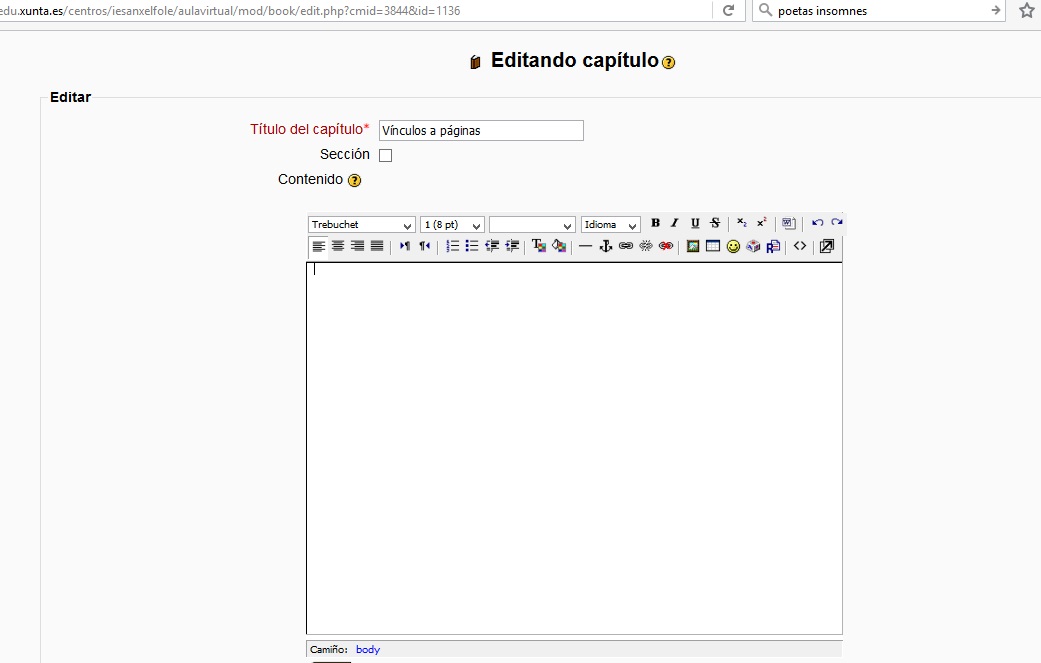Apply strikethrough formatting
Viewport: 1041px width, 663px height.
(x=714, y=223)
